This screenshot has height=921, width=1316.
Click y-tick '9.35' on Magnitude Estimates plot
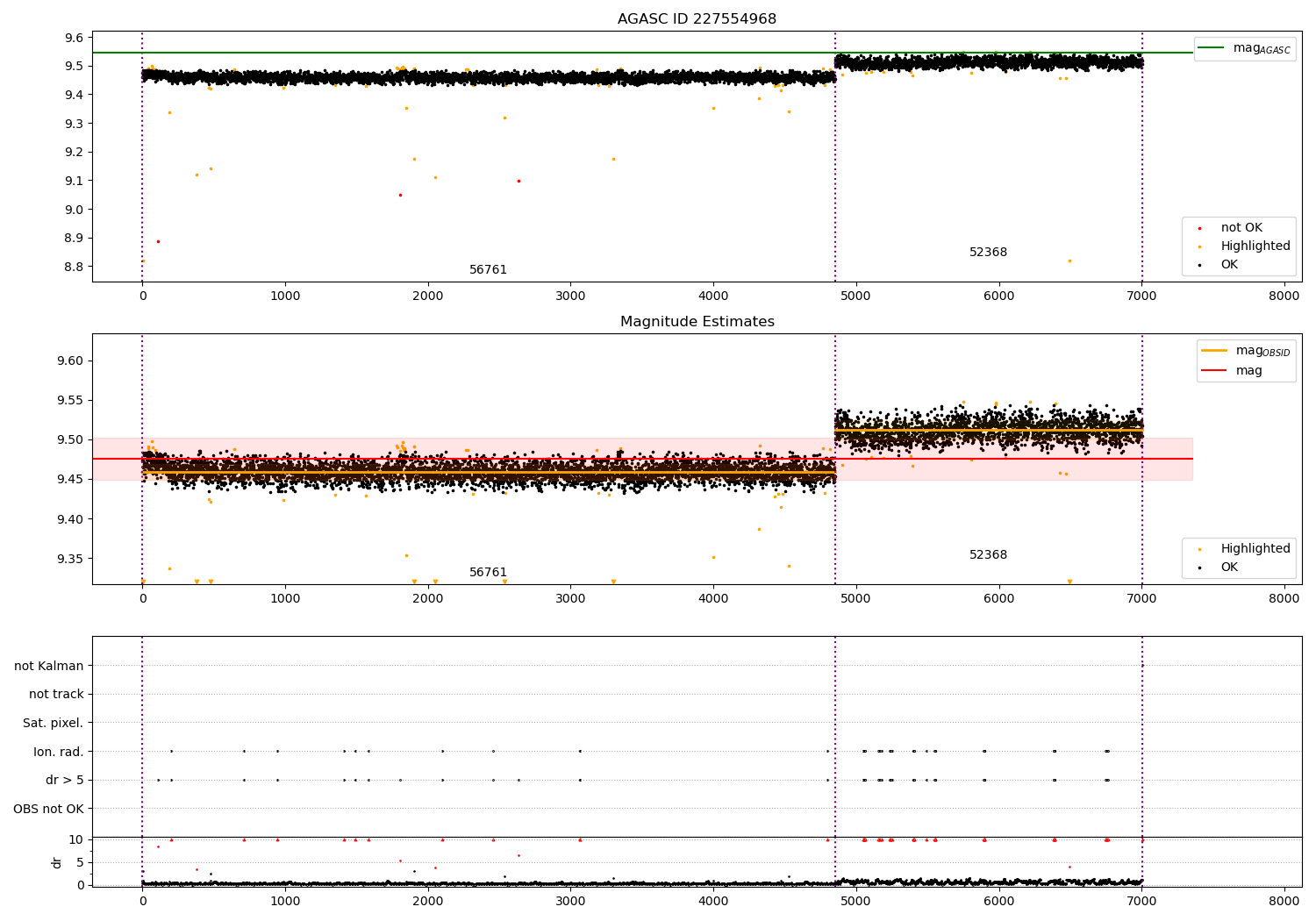point(71,560)
